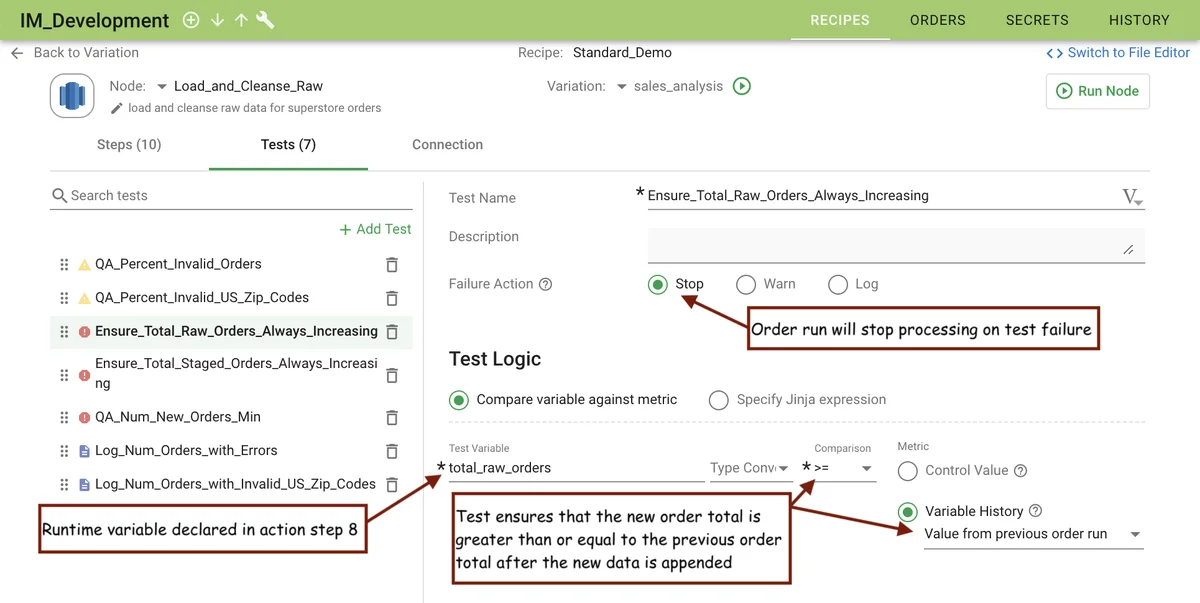Choose Specify Jinja expression option
Screen dimensions: 1200x603
[x=719, y=400]
